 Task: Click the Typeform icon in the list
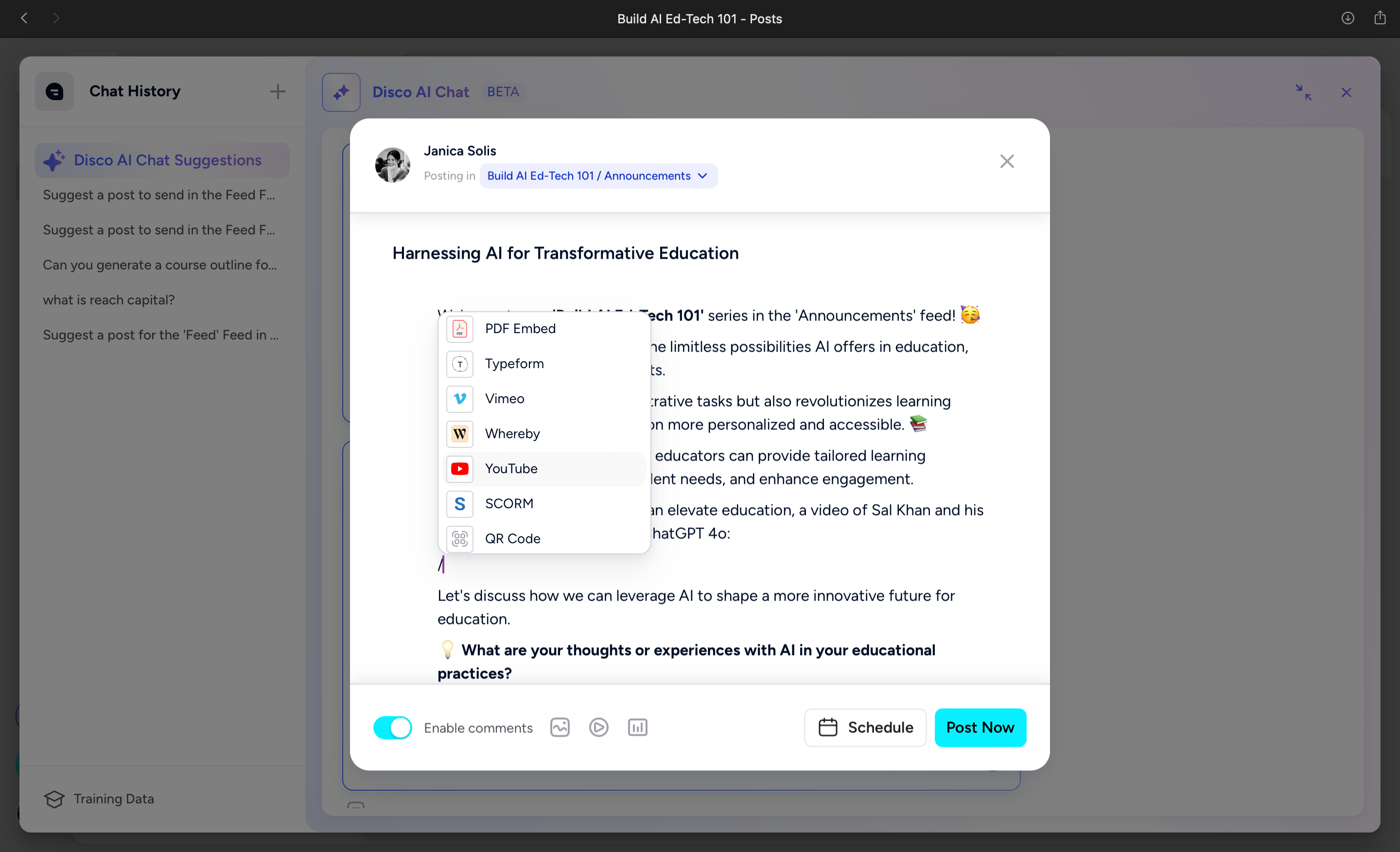(x=460, y=364)
